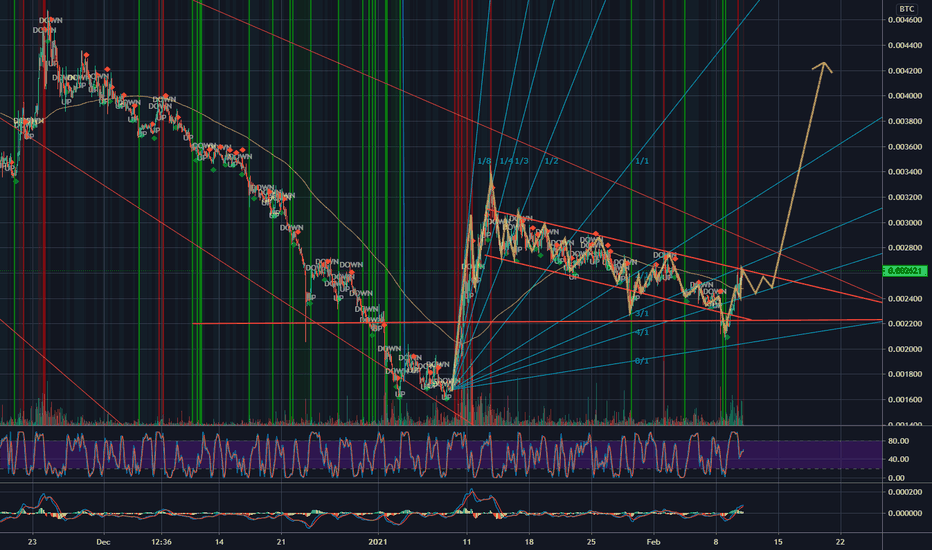
Task: Click the 14 date label on time axis
Action: pyautogui.click(x=219, y=542)
